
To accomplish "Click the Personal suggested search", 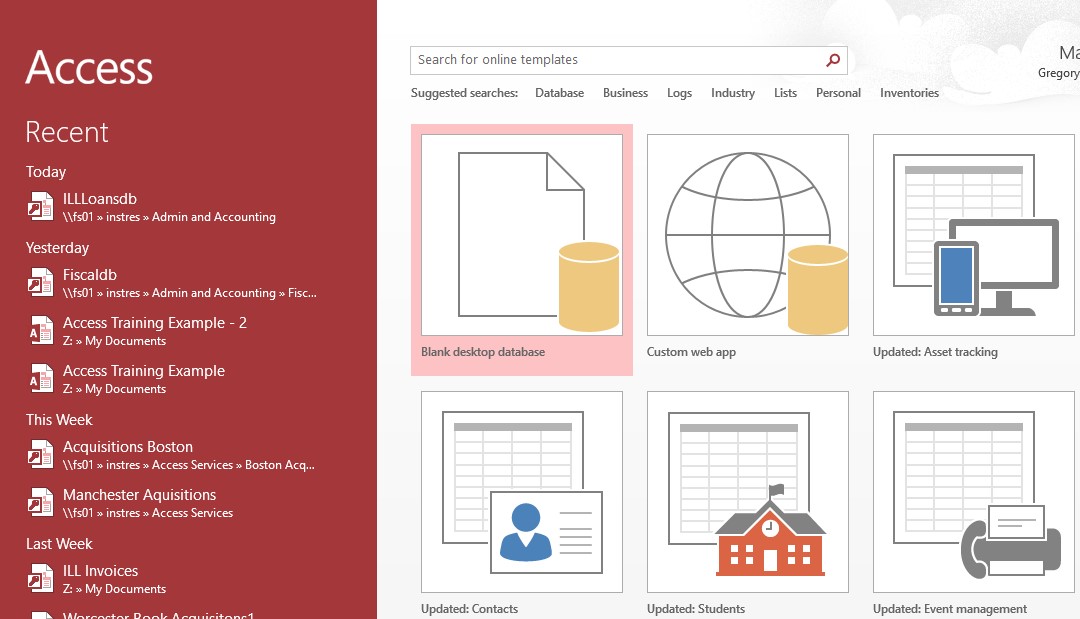I will [x=838, y=93].
